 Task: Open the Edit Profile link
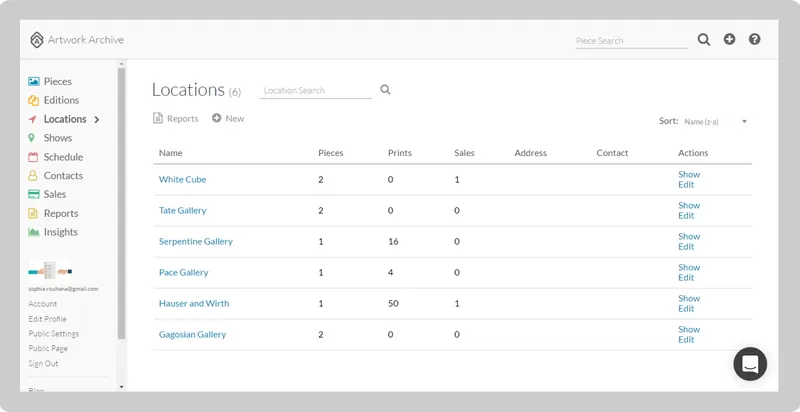[47, 319]
